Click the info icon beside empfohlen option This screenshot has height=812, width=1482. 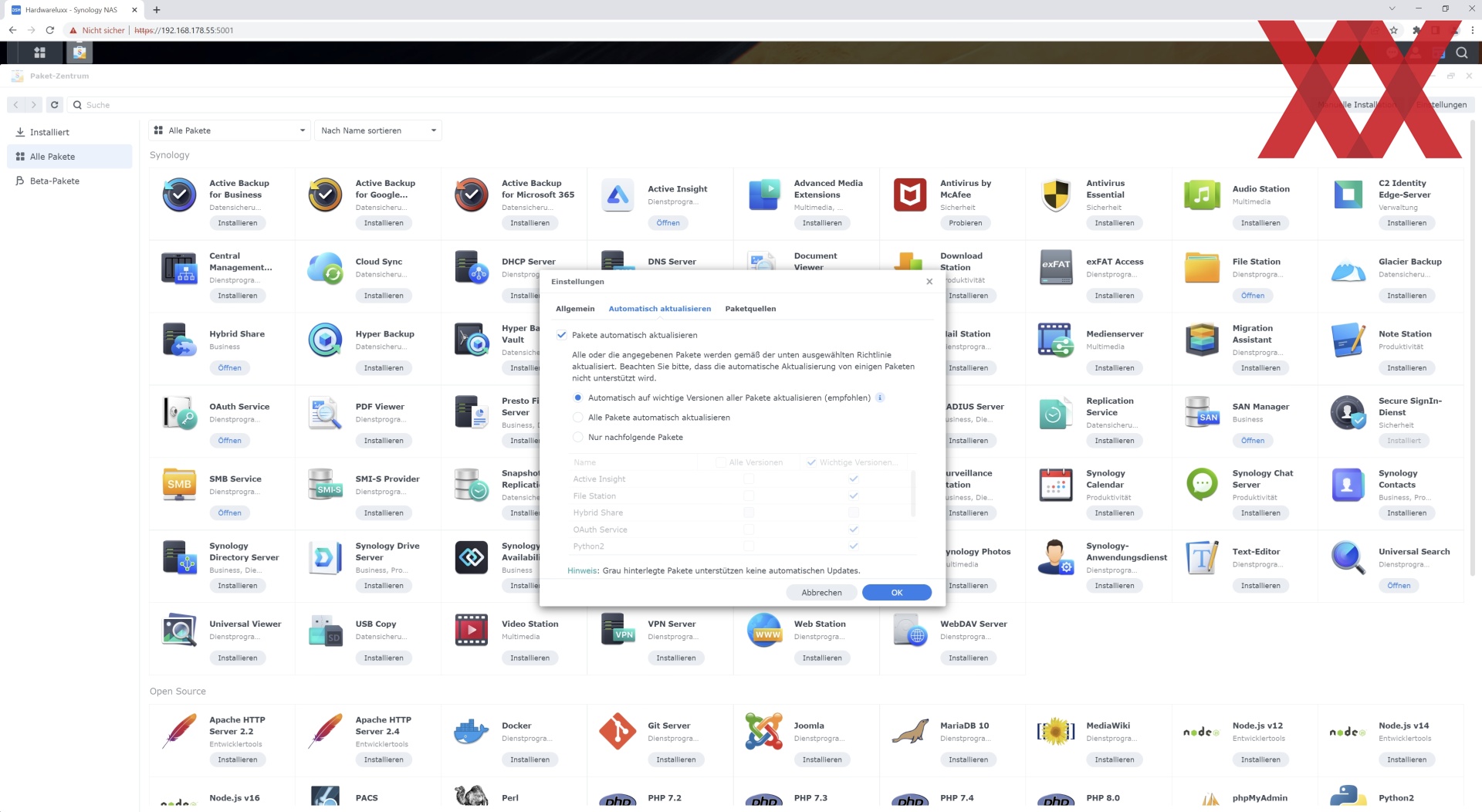click(x=879, y=398)
